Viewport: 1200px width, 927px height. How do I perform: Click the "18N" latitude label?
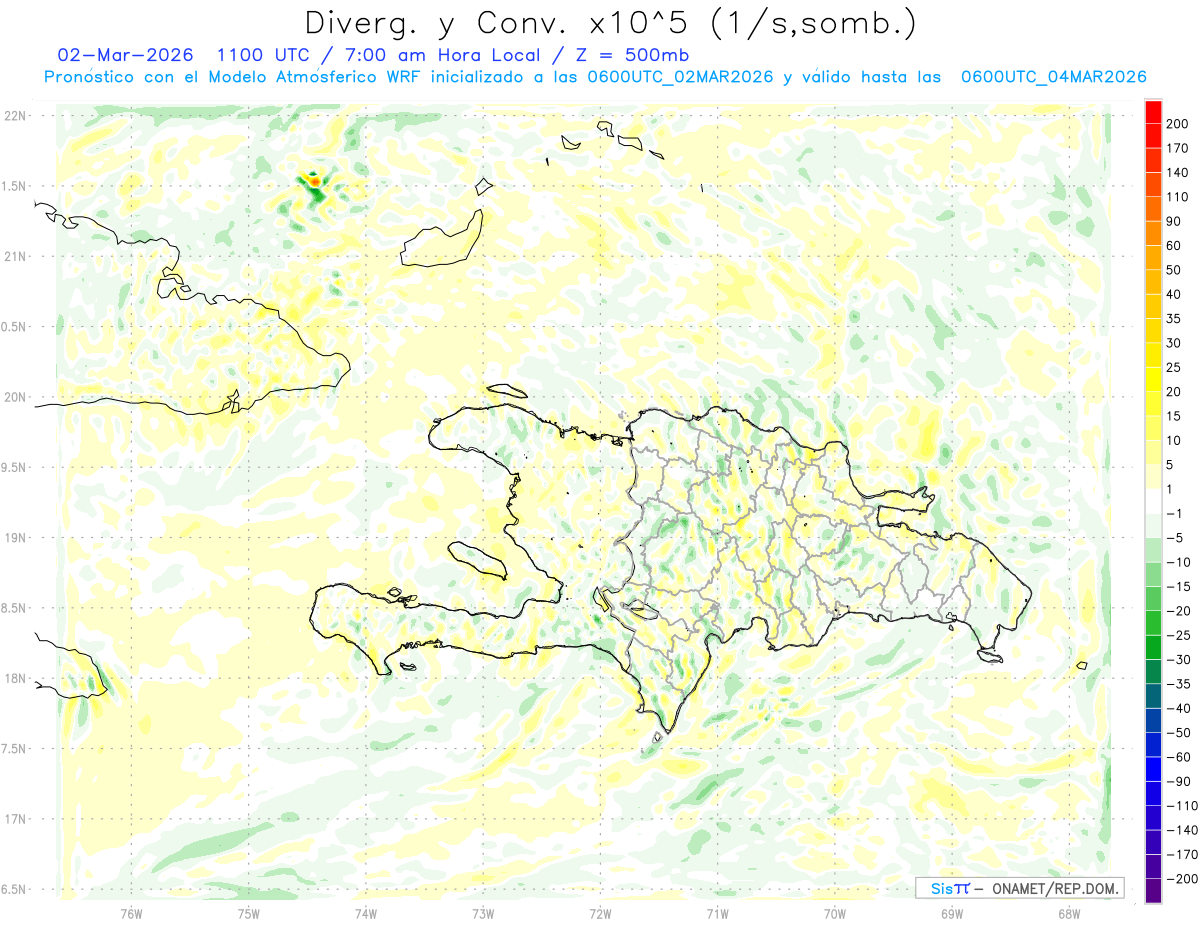point(14,678)
